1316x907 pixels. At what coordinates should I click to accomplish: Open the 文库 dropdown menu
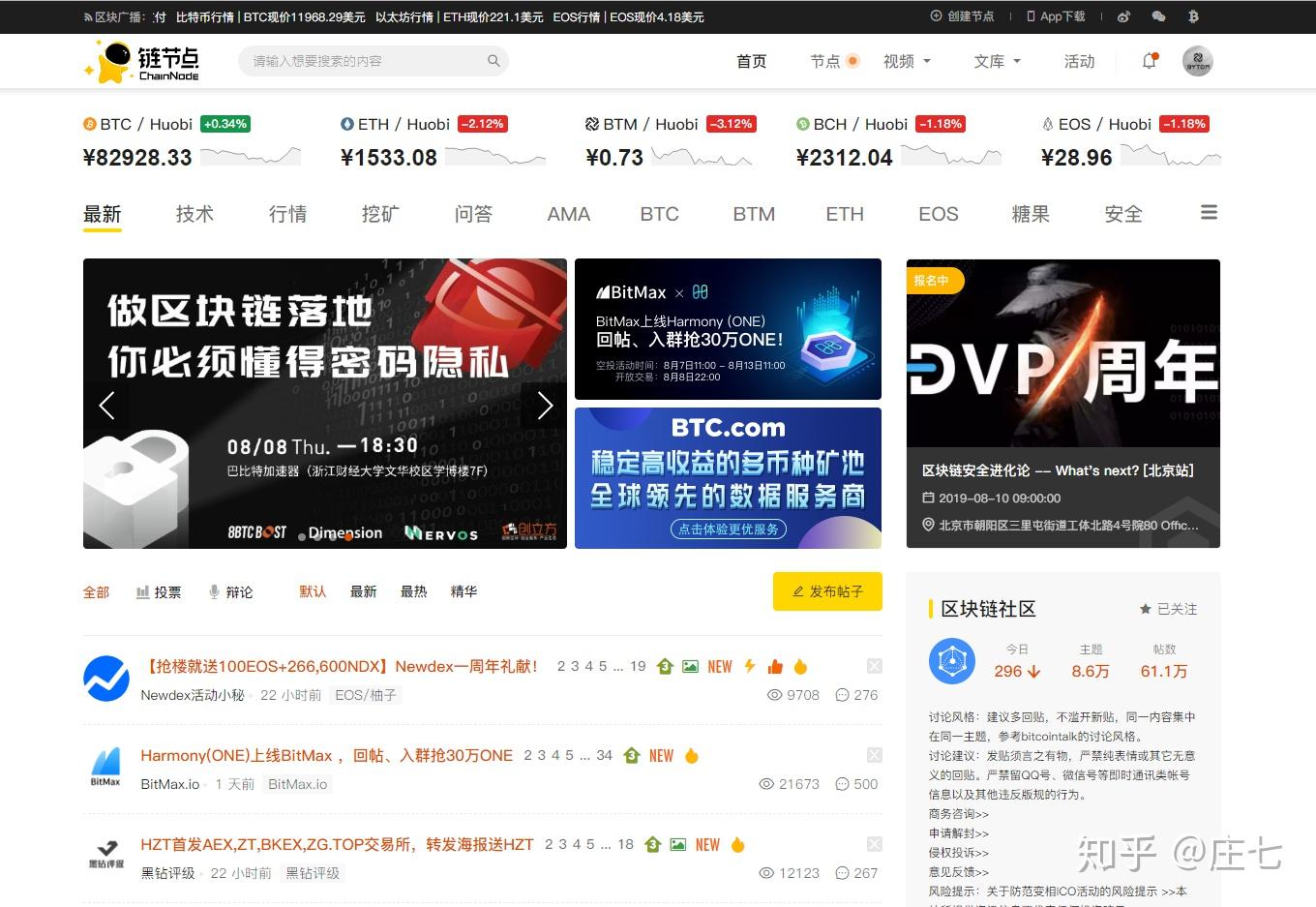[997, 60]
